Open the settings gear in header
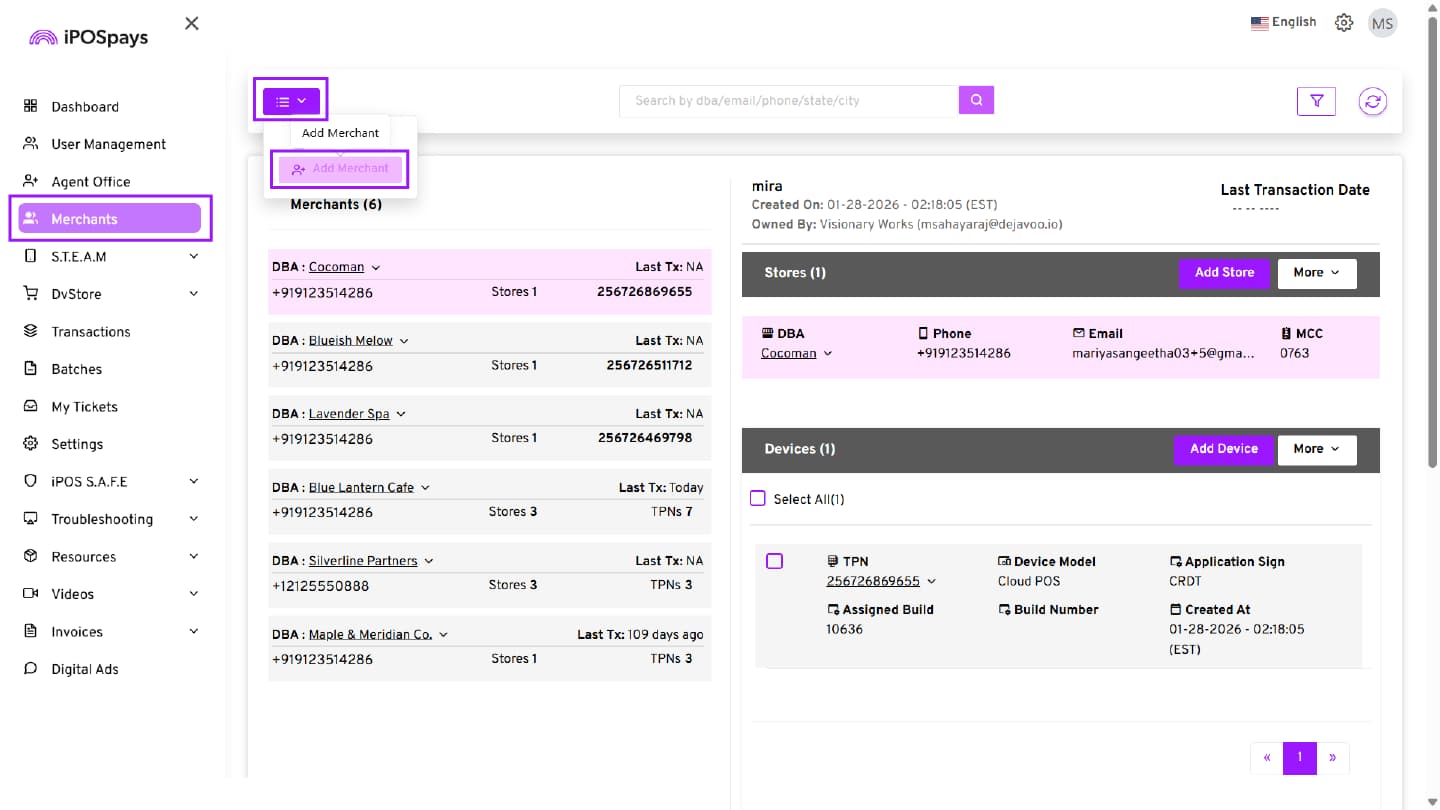This screenshot has height=810, width=1440. [1344, 23]
